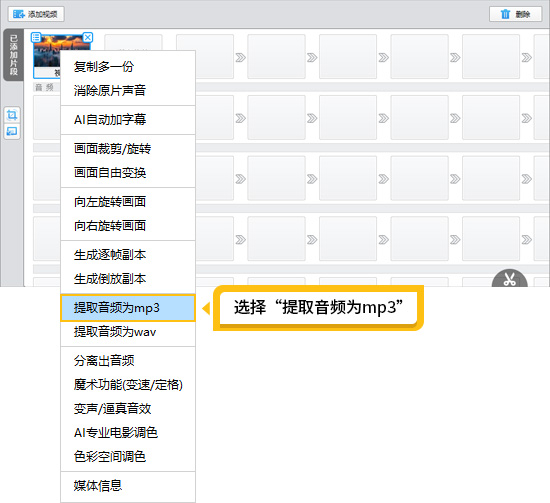Open 魔术功能(变速/定格) entry
Image resolution: width=550 pixels, height=503 pixels.
tap(128, 385)
